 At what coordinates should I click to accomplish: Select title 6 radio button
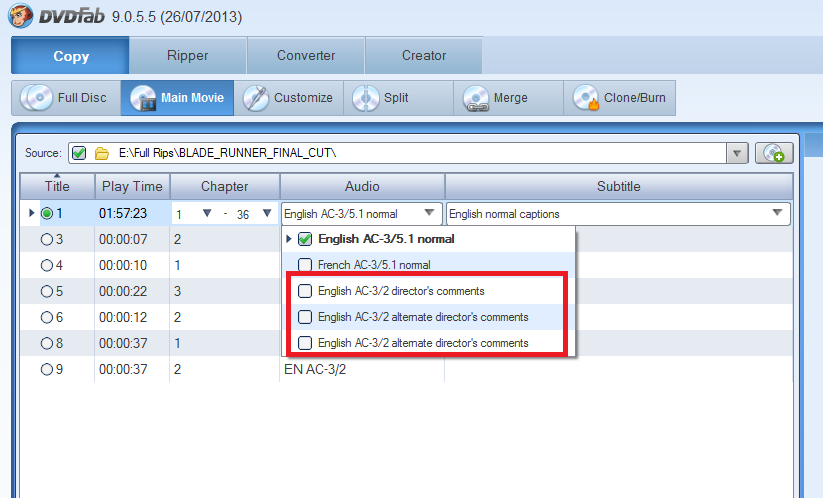(47, 317)
